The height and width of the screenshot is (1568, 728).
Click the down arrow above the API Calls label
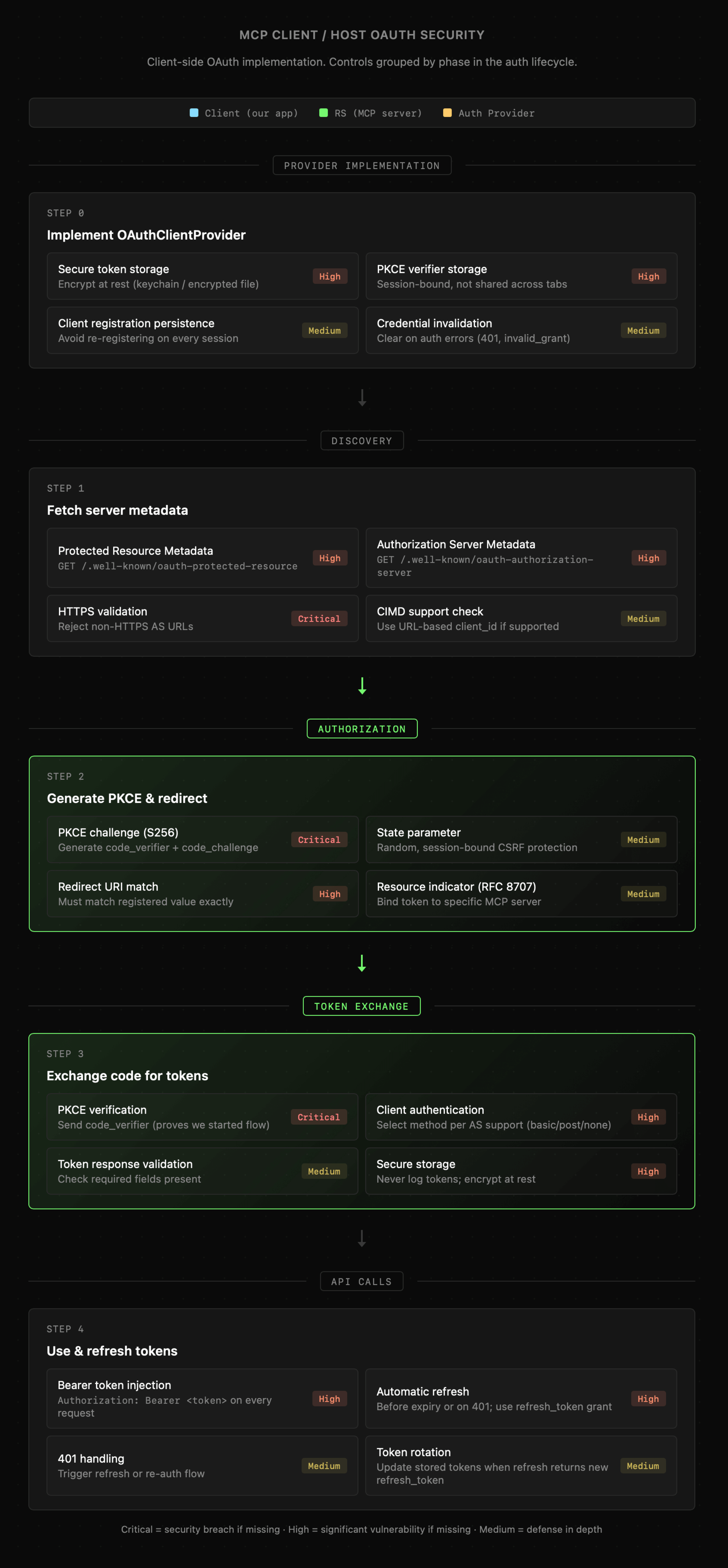click(x=362, y=1238)
